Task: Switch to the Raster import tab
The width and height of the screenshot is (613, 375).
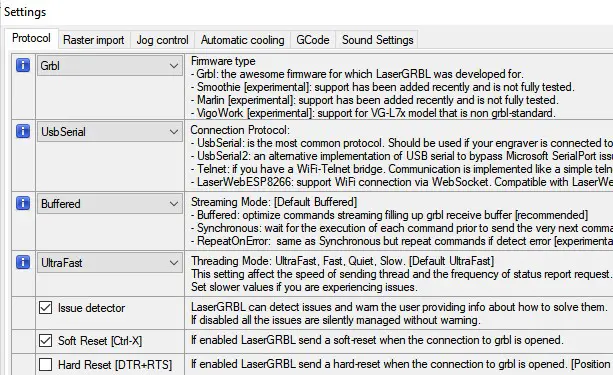Action: [x=94, y=40]
